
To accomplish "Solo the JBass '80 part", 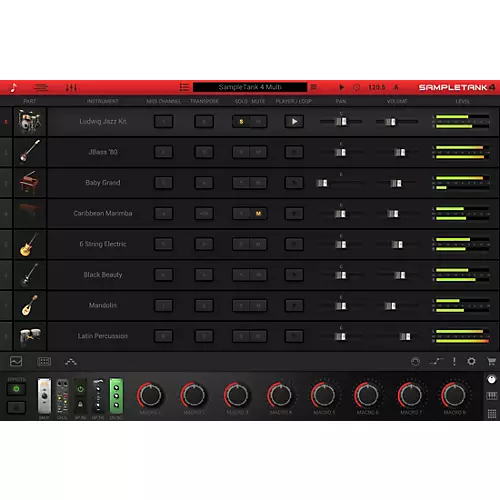I will click(x=241, y=152).
